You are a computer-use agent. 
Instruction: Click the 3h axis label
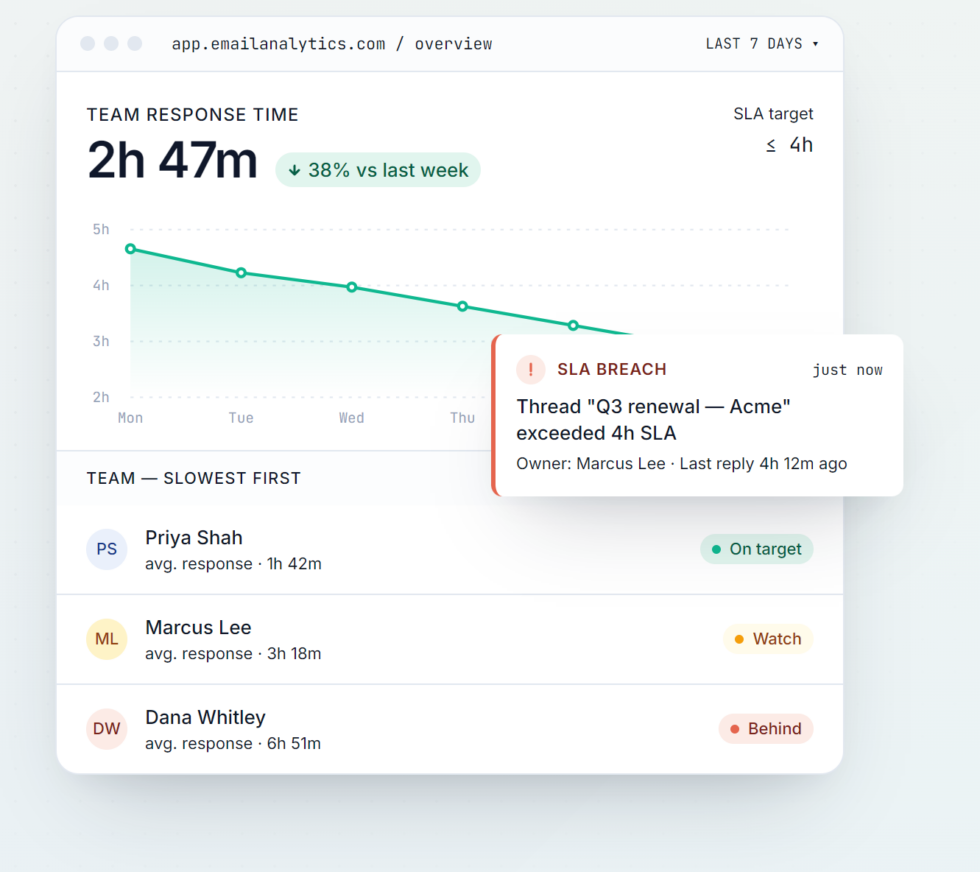point(101,341)
